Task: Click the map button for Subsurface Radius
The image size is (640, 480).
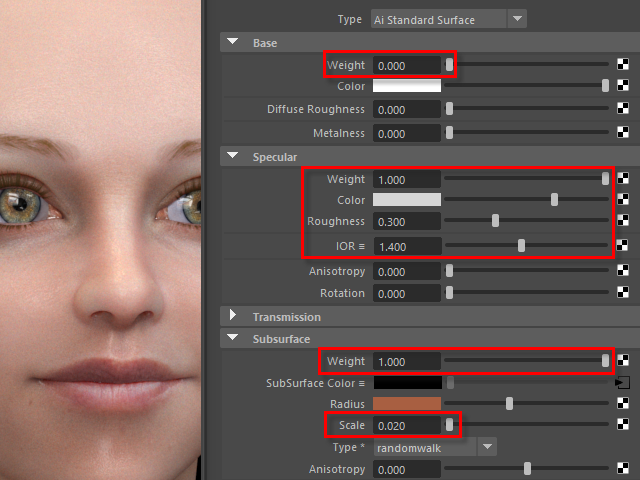Action: click(x=625, y=404)
